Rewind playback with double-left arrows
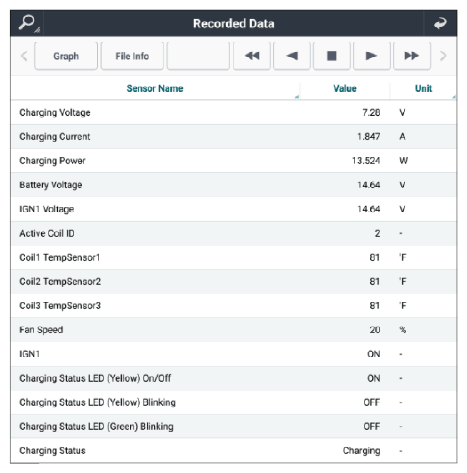This screenshot has width=467, height=473. click(x=252, y=56)
